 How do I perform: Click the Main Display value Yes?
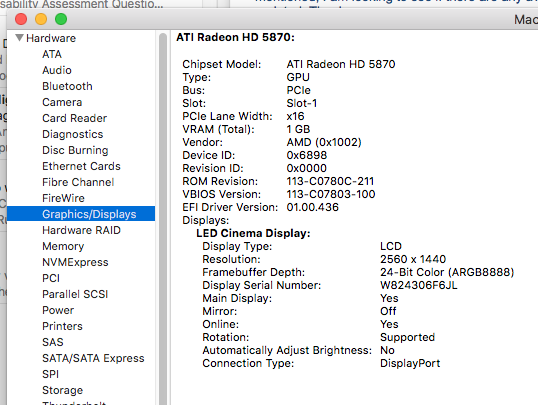(x=389, y=298)
